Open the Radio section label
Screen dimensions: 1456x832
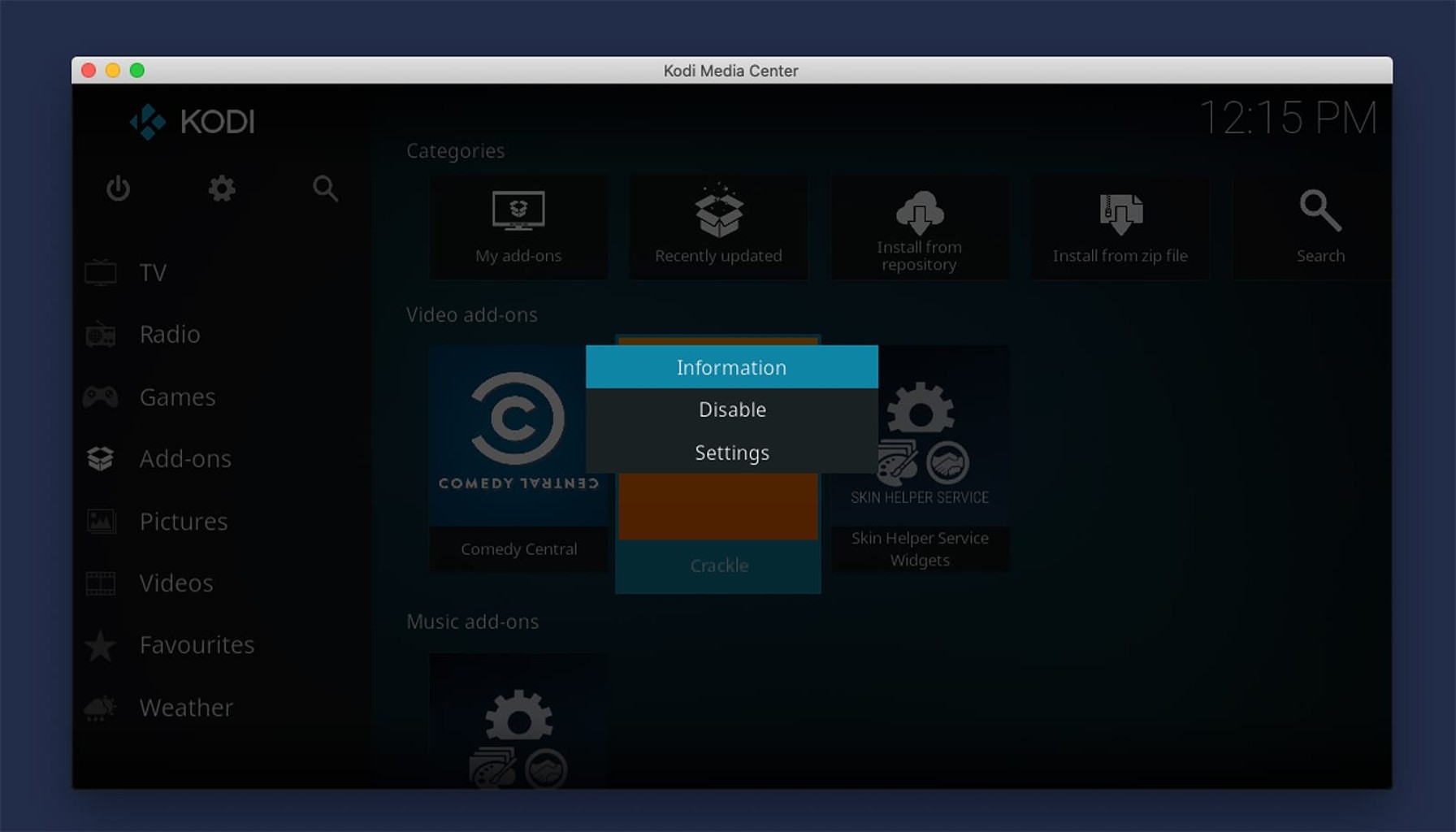(170, 335)
